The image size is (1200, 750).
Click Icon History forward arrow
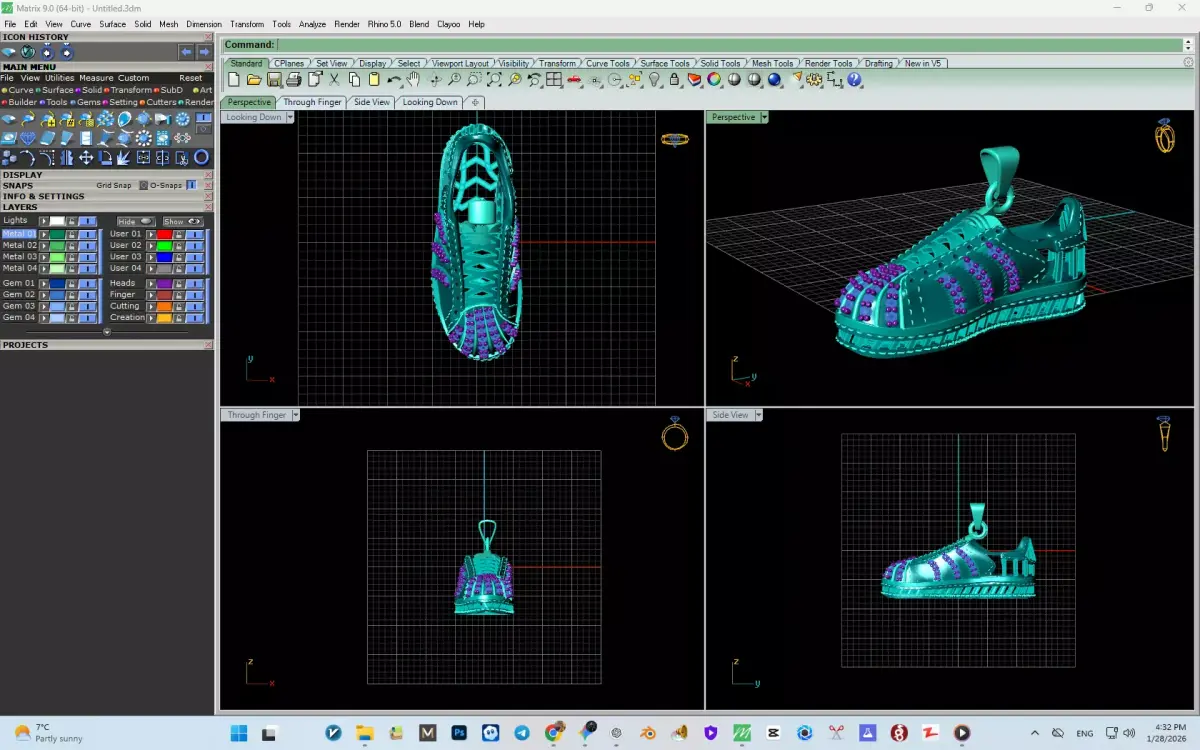(x=205, y=52)
